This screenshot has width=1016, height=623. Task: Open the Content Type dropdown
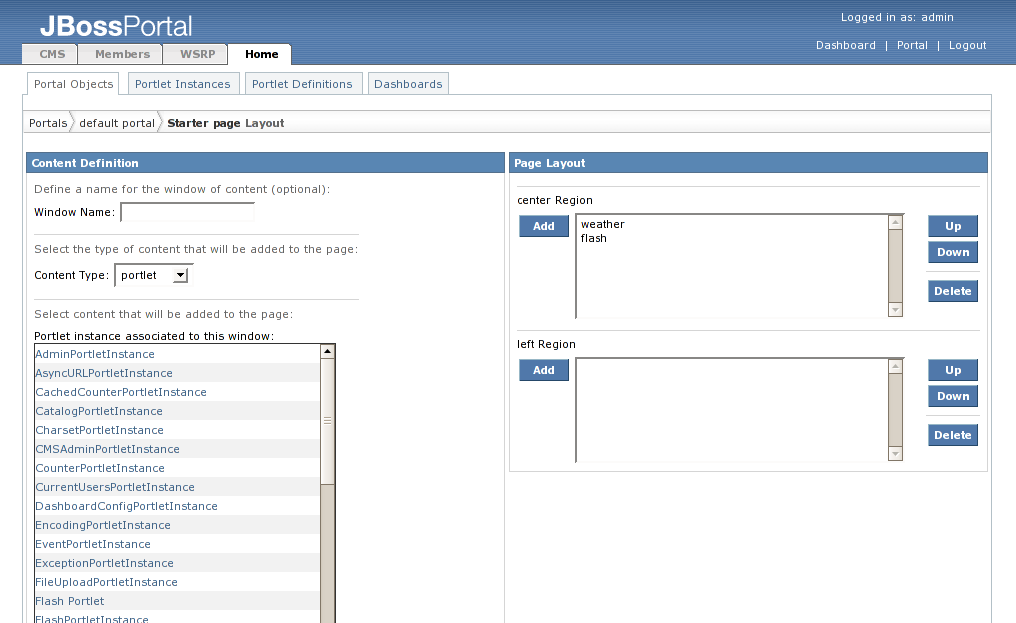(154, 275)
